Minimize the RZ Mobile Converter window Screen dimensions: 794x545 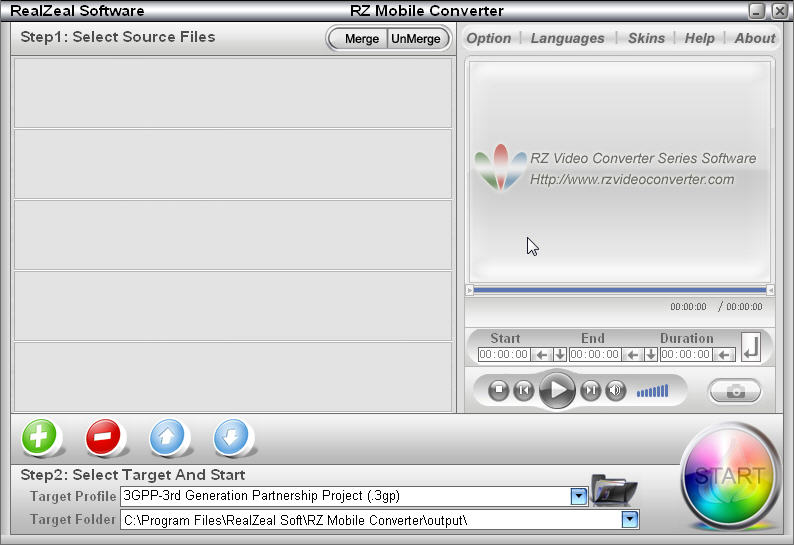tap(757, 11)
